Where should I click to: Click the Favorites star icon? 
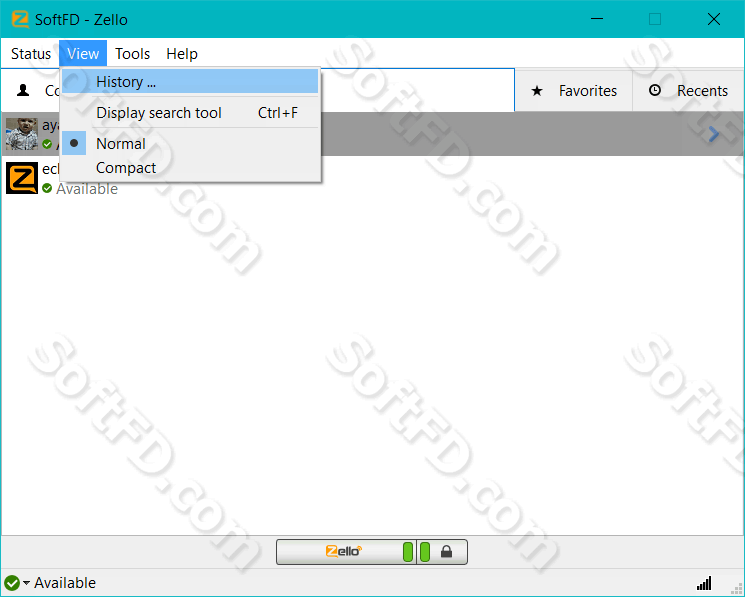[x=537, y=90]
